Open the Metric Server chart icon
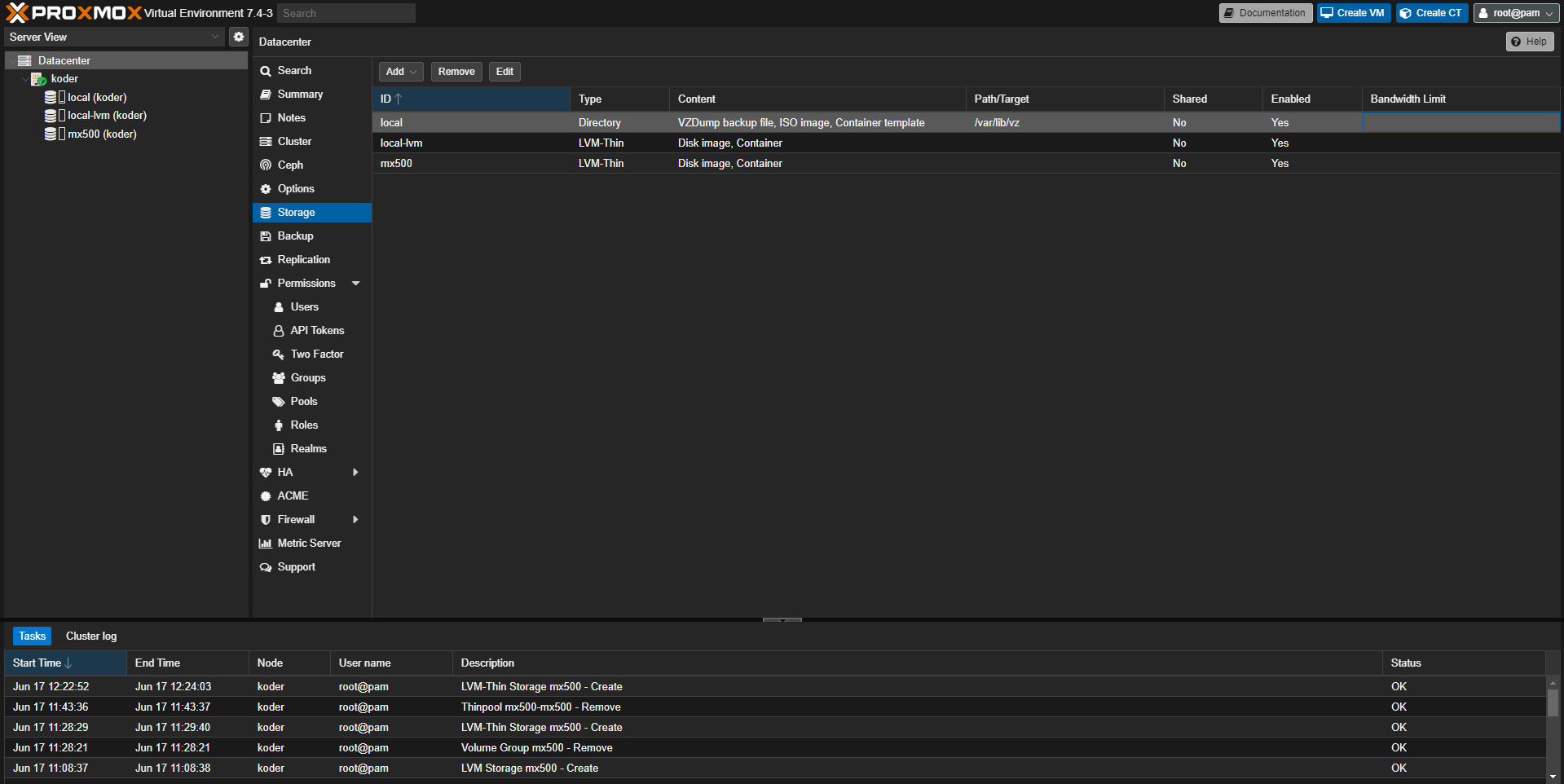The height and width of the screenshot is (784, 1564). click(266, 544)
